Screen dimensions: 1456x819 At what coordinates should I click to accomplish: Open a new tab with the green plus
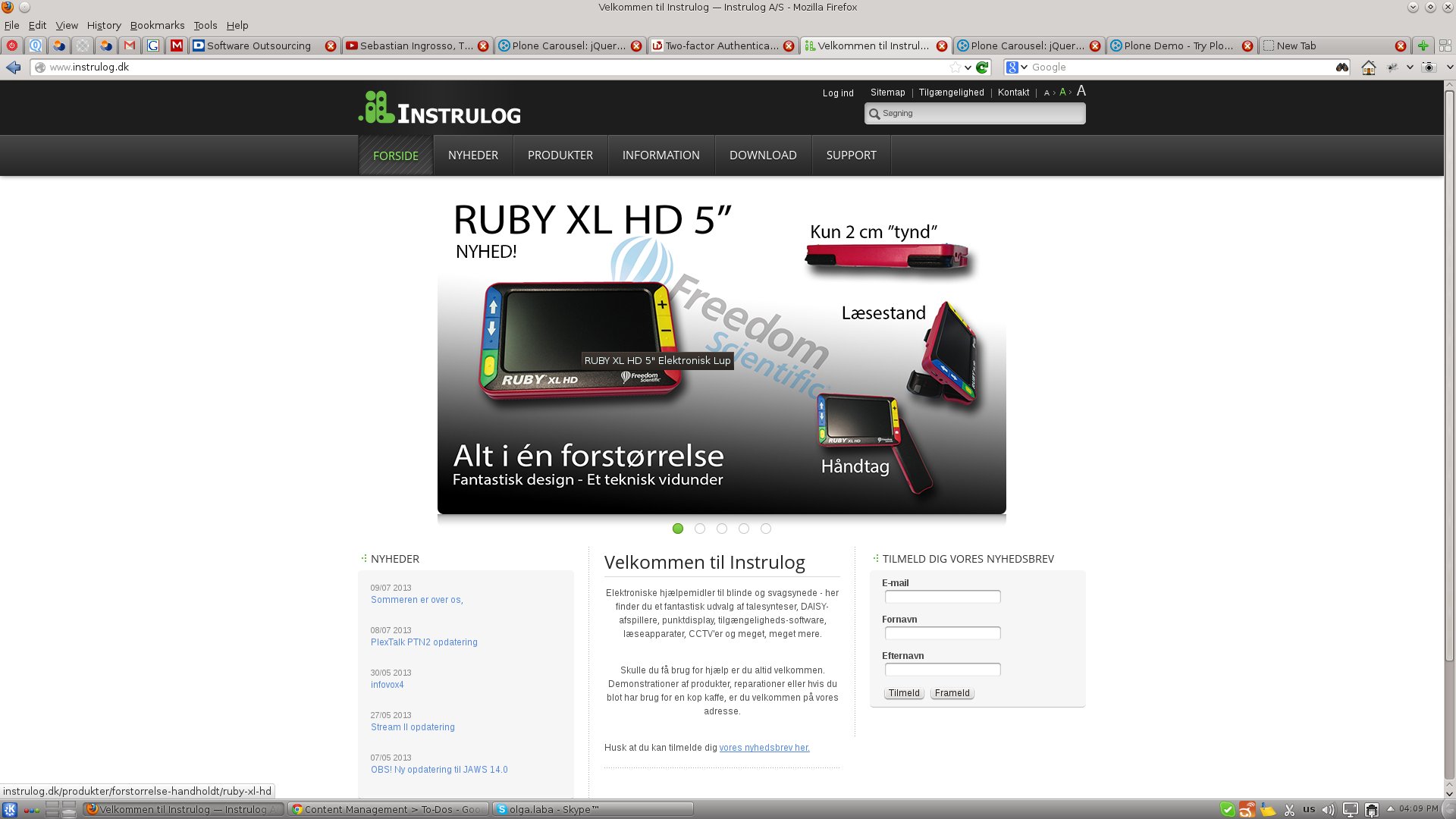[x=1423, y=45]
